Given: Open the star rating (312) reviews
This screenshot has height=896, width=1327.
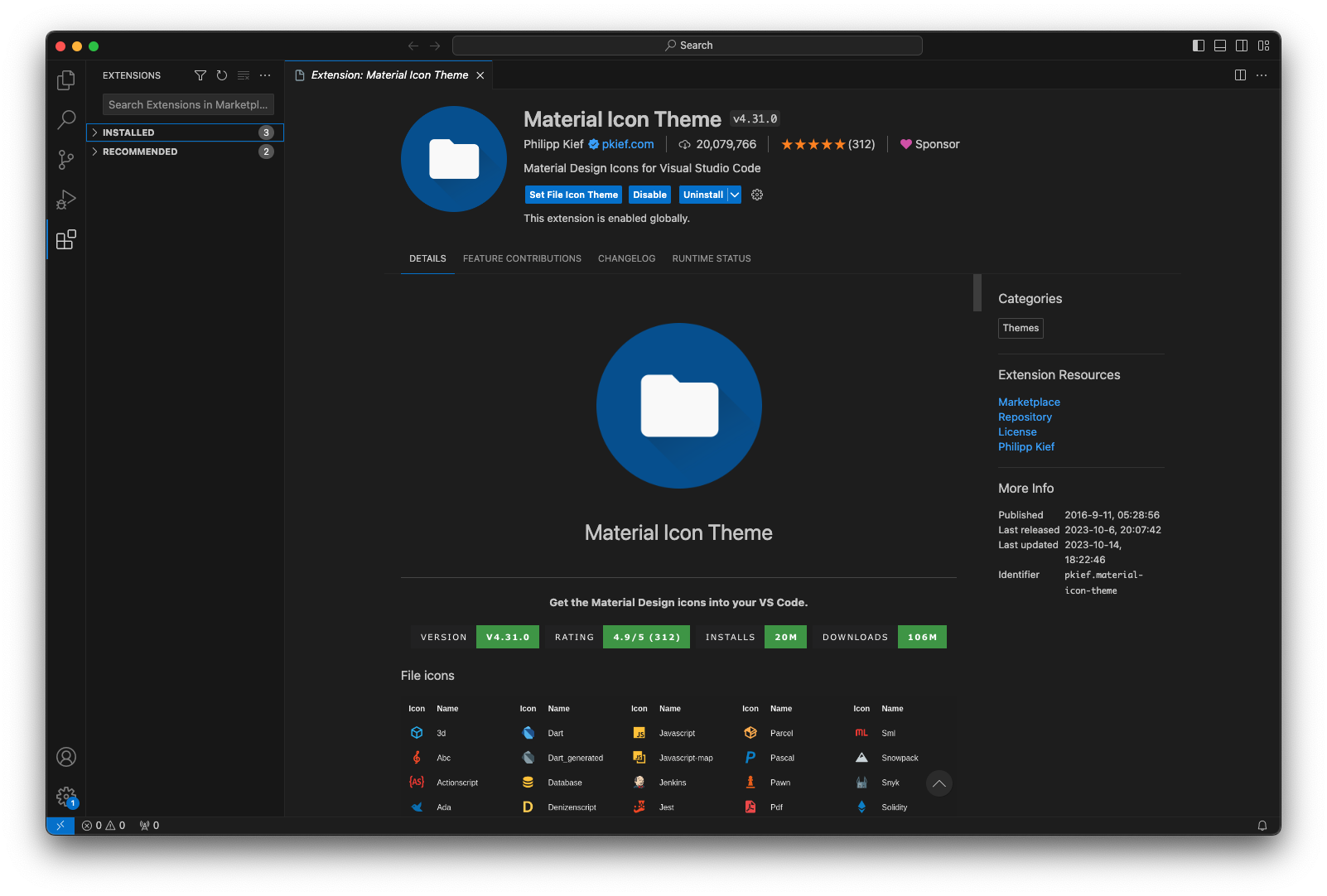Looking at the screenshot, I should (828, 144).
